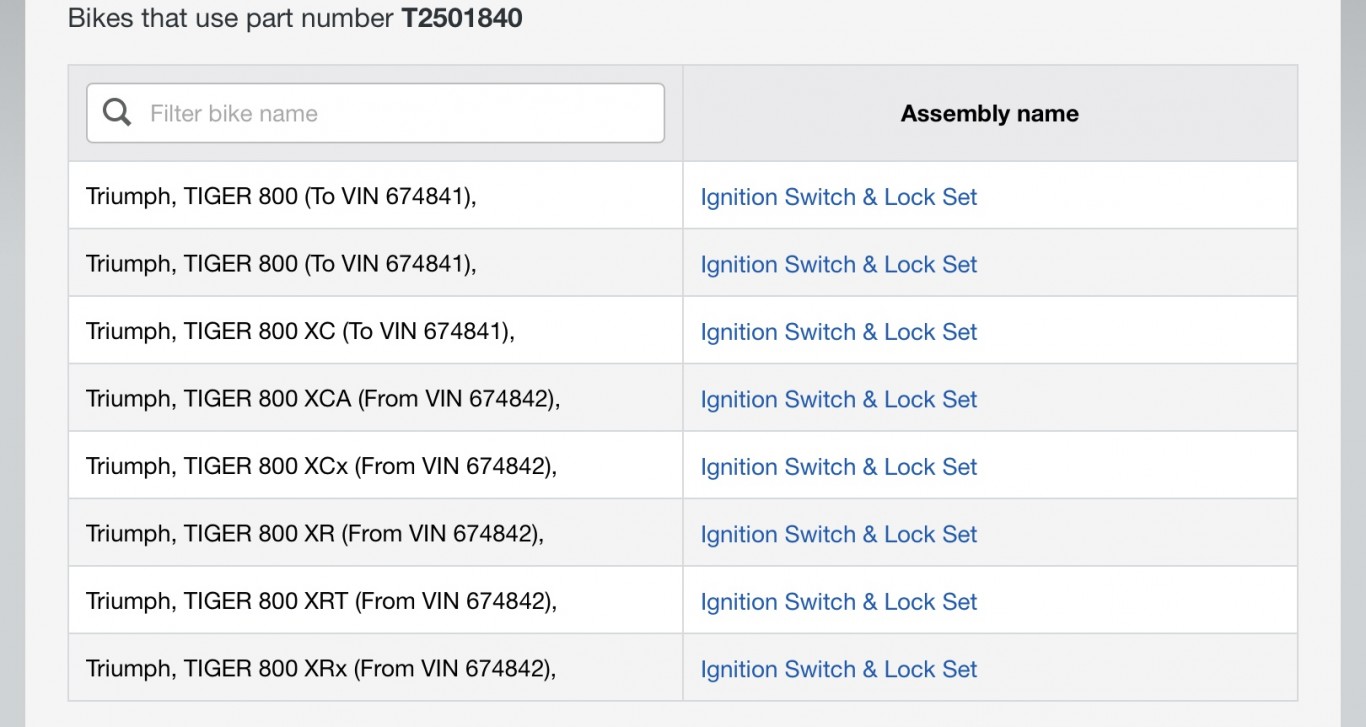
Task: Select the TIGER 800 XCA bike name cell
Action: pos(376,397)
